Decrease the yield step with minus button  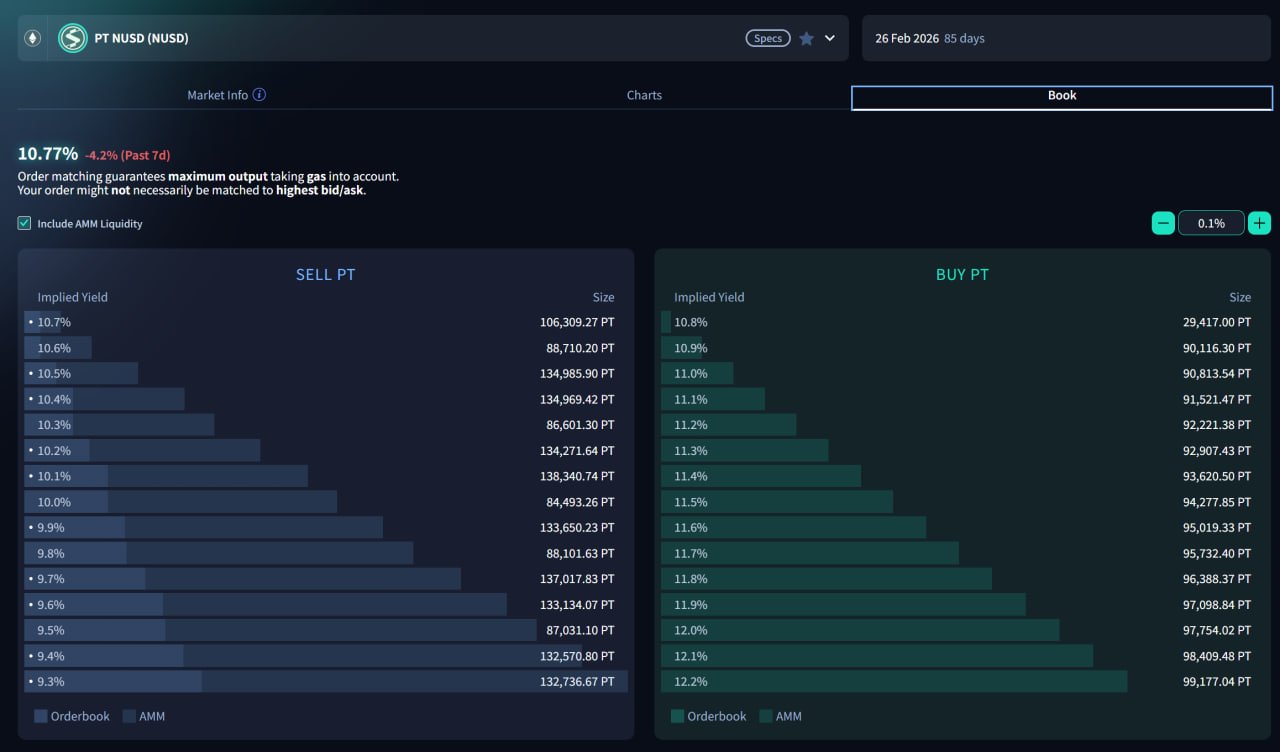click(1163, 223)
